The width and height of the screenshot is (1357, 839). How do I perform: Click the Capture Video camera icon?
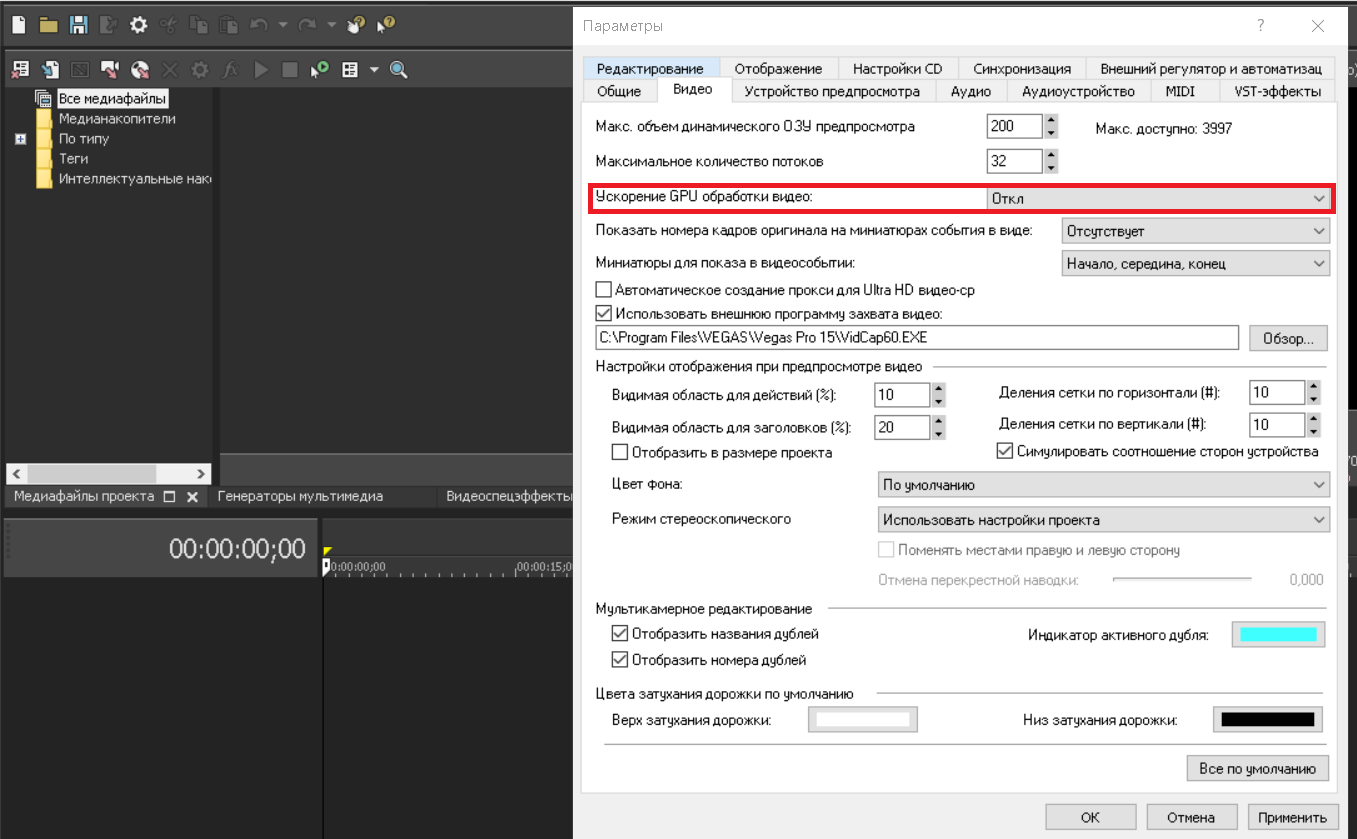(x=110, y=70)
